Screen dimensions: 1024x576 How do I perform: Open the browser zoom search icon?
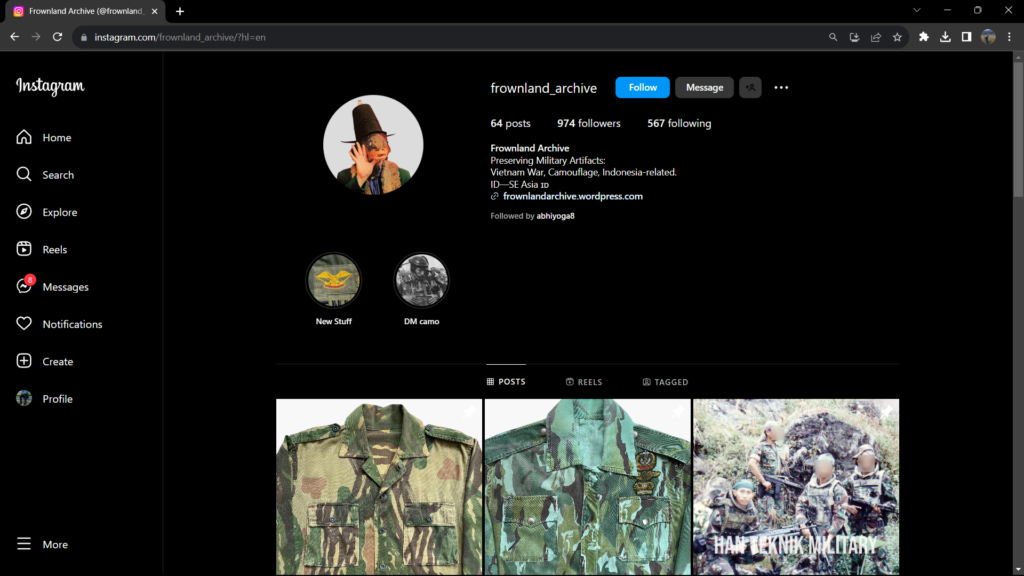[x=833, y=37]
